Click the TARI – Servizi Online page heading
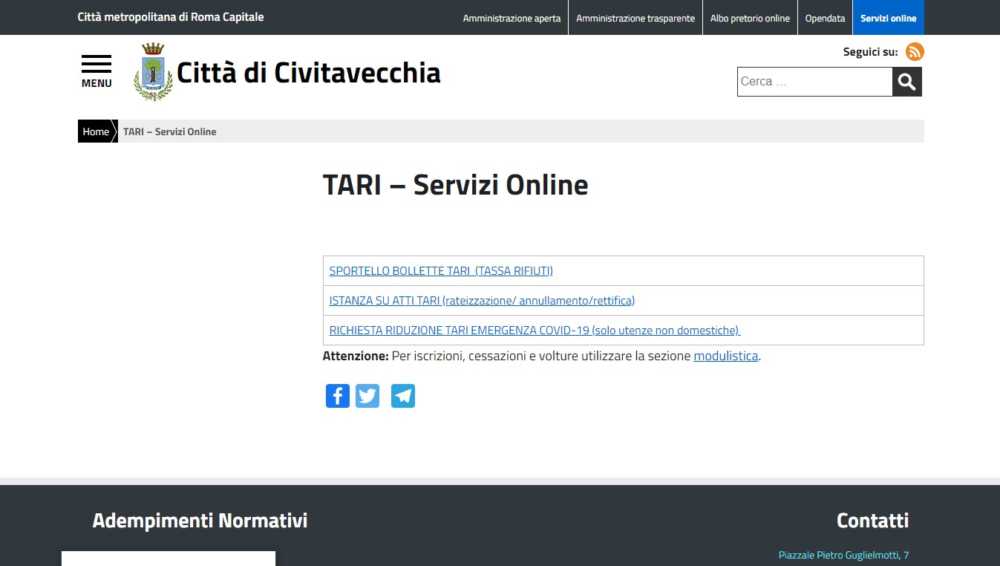 pyautogui.click(x=455, y=185)
